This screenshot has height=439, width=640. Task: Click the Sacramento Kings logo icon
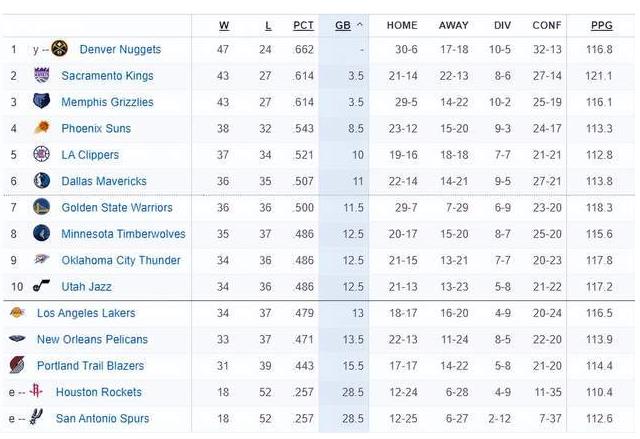41,76
